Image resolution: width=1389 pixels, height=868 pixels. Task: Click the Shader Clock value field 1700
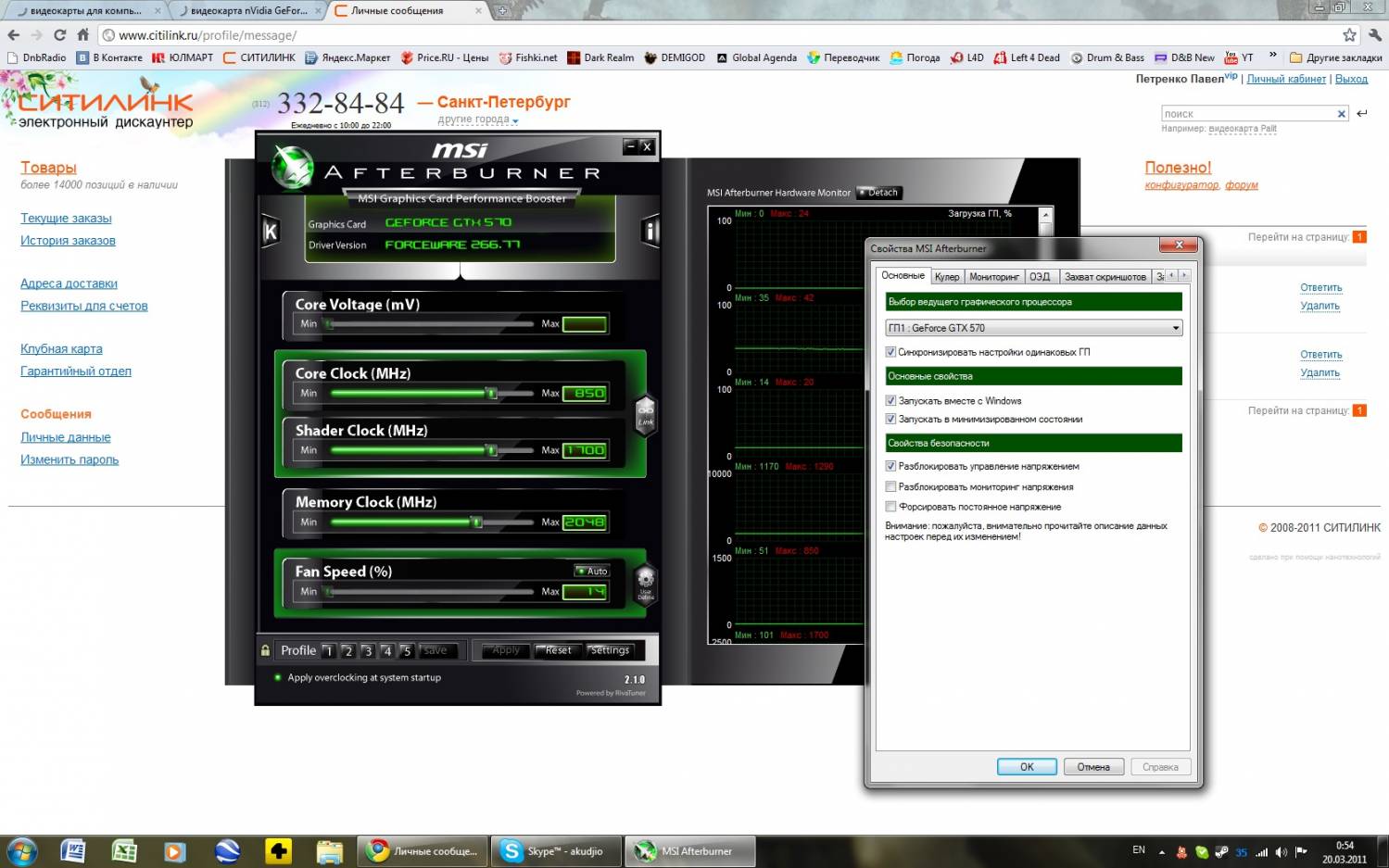click(x=585, y=451)
